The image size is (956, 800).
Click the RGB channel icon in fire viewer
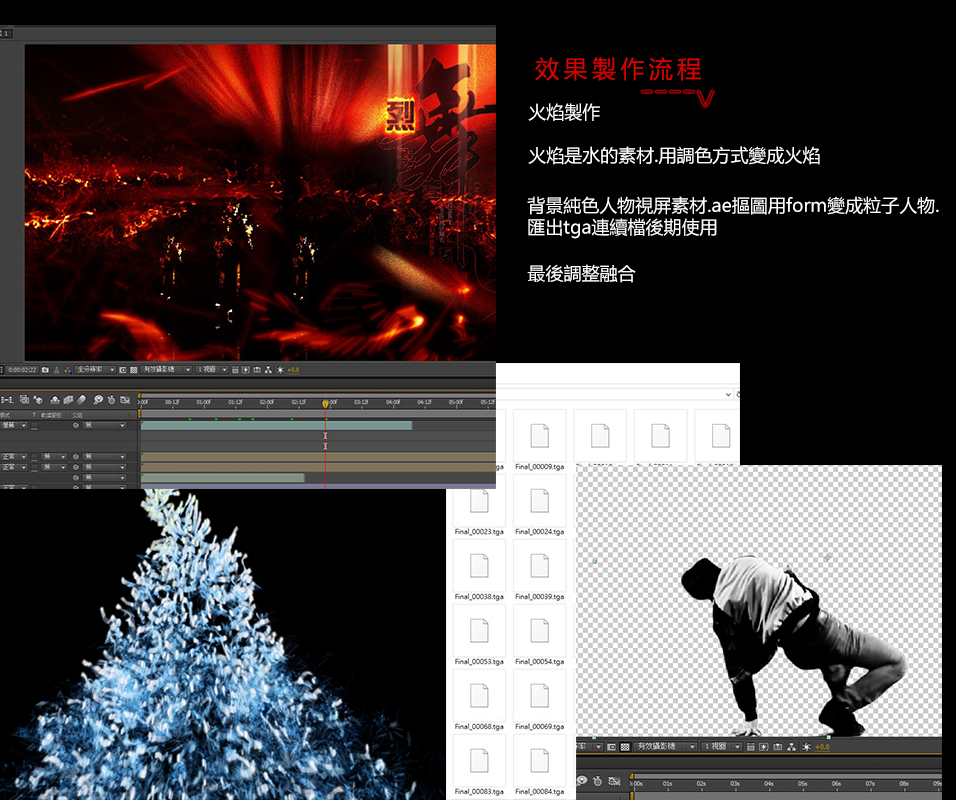[x=68, y=370]
